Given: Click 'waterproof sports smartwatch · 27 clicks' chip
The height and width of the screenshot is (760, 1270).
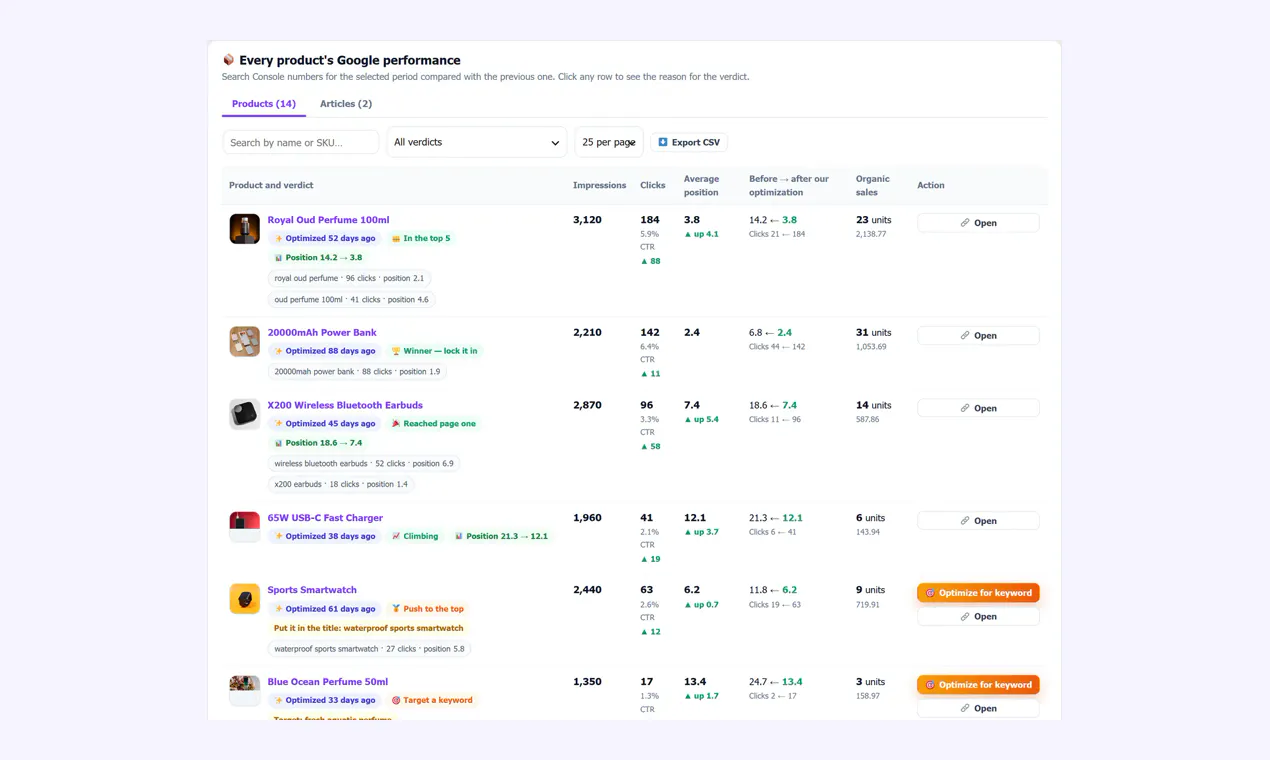Looking at the screenshot, I should coord(369,649).
